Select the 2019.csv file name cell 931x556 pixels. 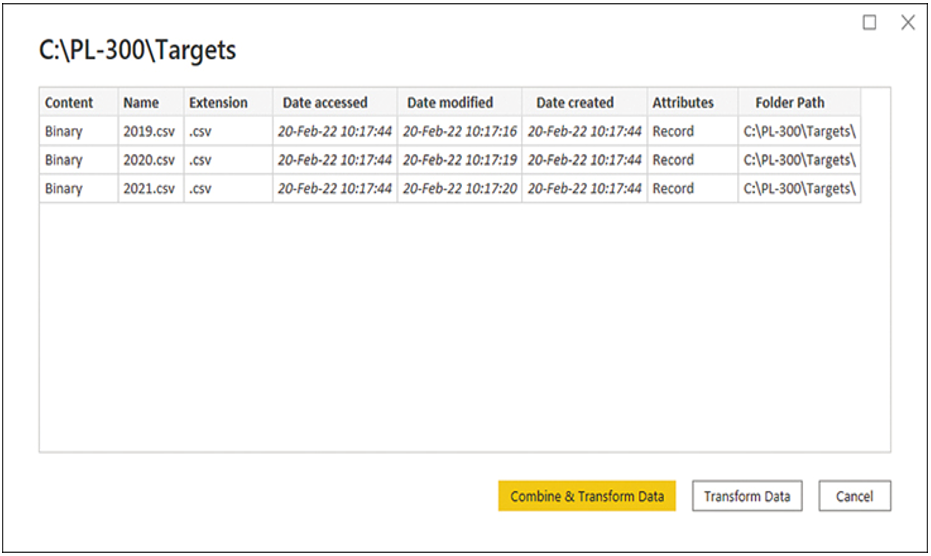tap(151, 131)
